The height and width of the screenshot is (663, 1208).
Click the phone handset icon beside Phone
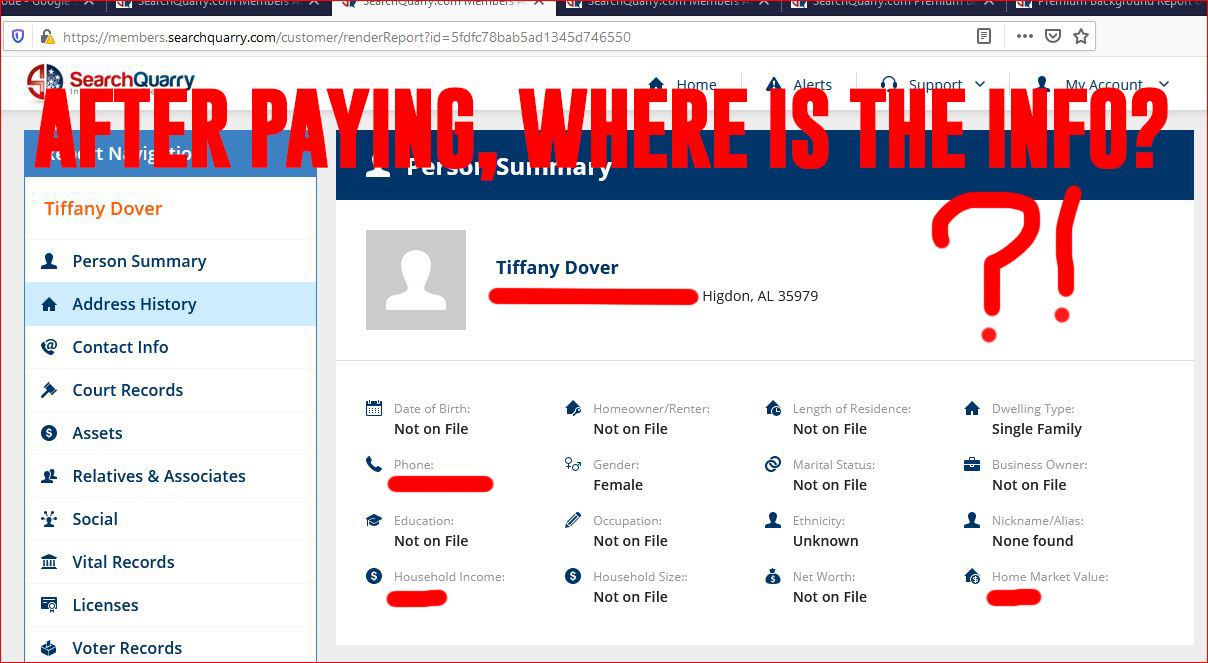(x=374, y=464)
